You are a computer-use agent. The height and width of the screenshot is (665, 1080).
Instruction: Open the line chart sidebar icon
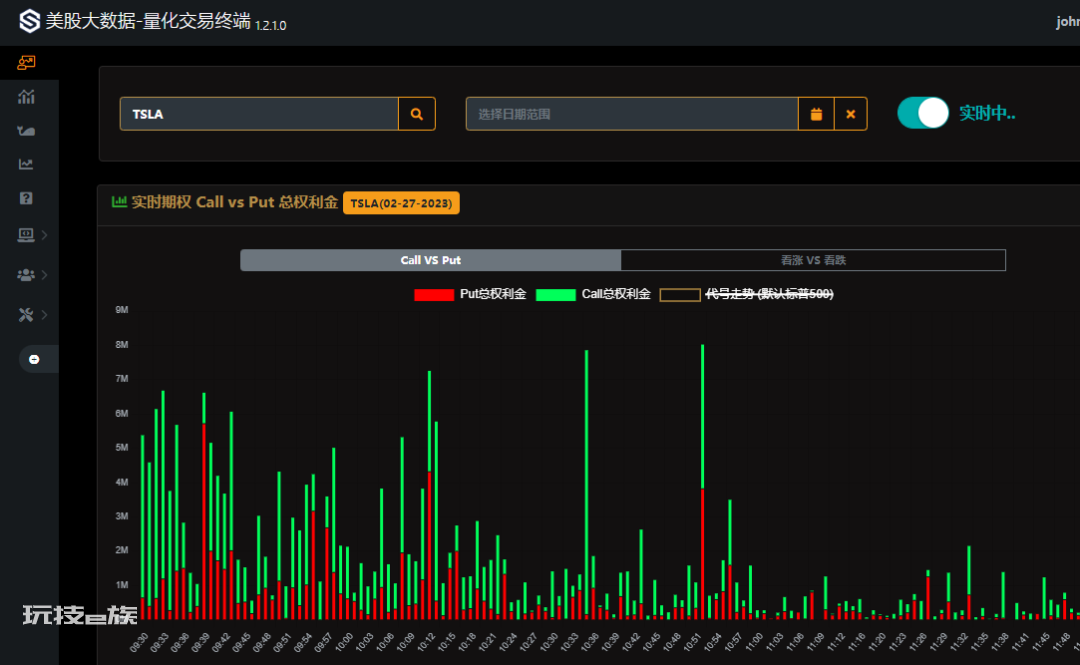point(26,164)
